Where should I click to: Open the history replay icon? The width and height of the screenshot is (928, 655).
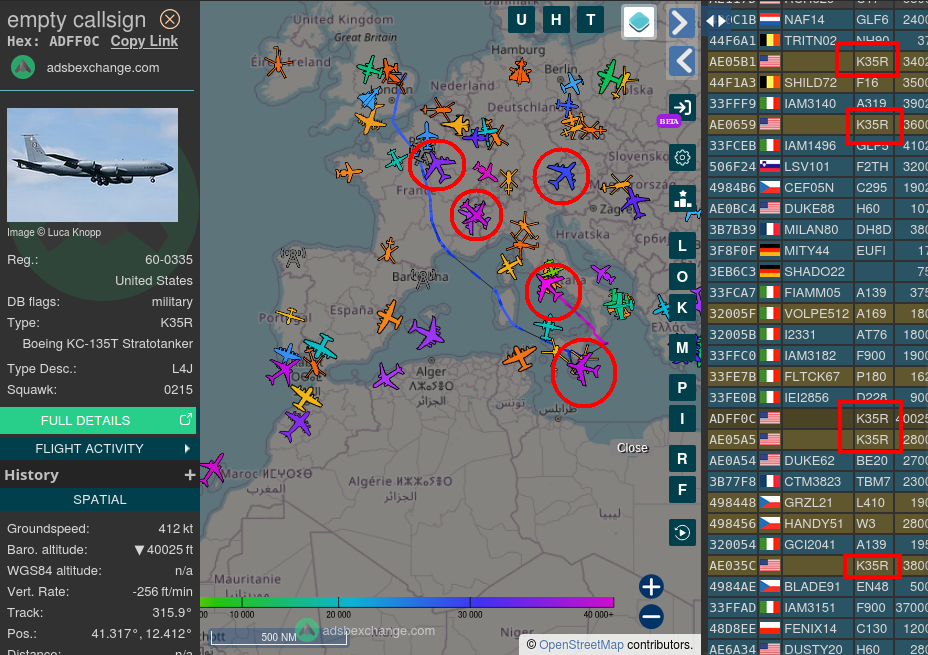click(x=682, y=533)
